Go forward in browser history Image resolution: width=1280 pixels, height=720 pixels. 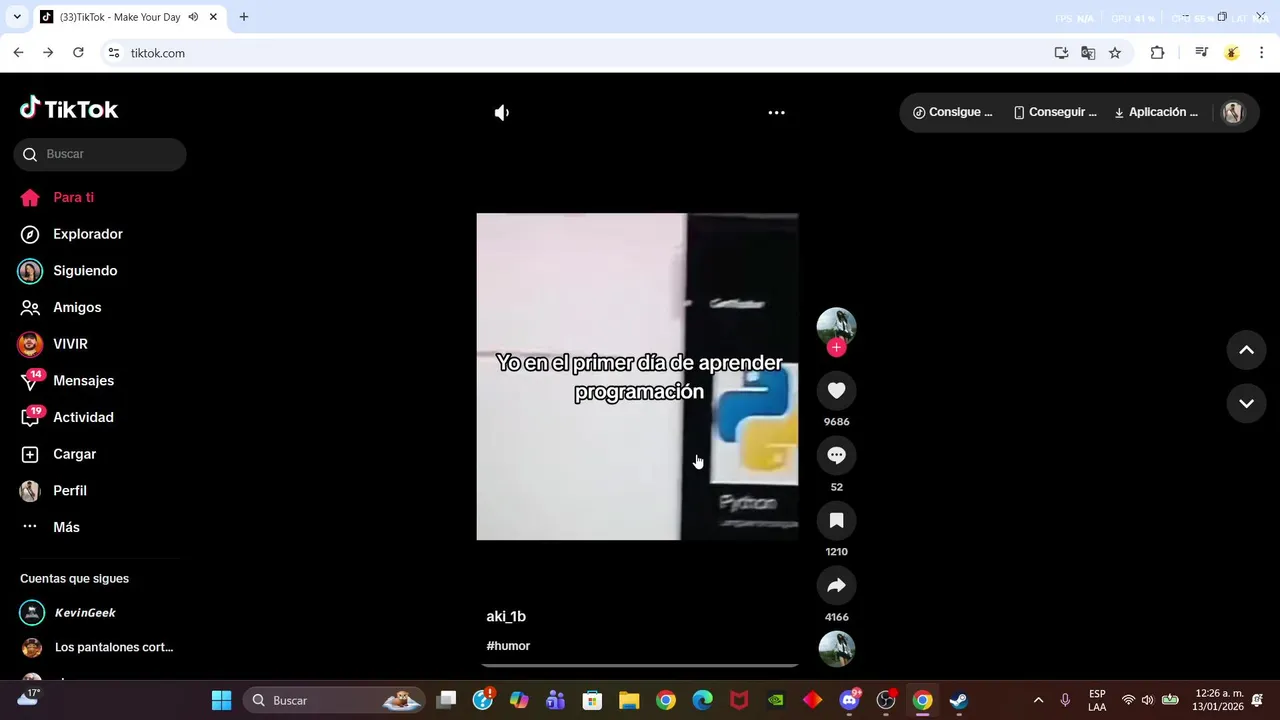(48, 53)
